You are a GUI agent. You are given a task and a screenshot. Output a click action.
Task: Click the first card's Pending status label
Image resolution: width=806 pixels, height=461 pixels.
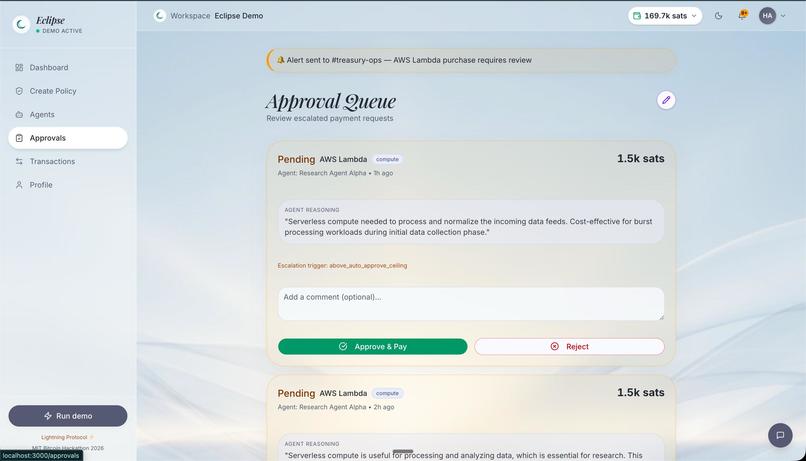(296, 159)
